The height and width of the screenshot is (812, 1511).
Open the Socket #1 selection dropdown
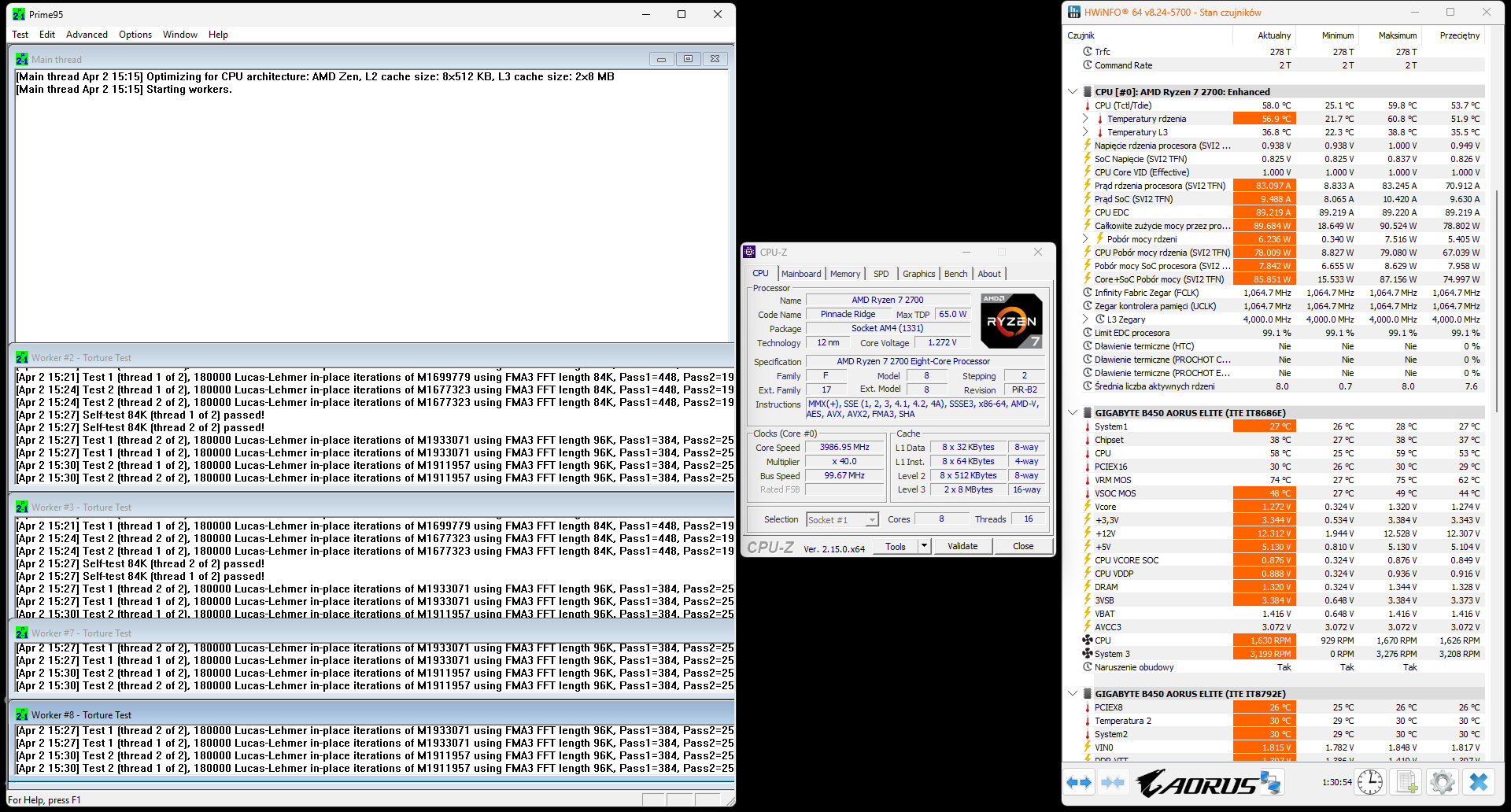tap(871, 520)
